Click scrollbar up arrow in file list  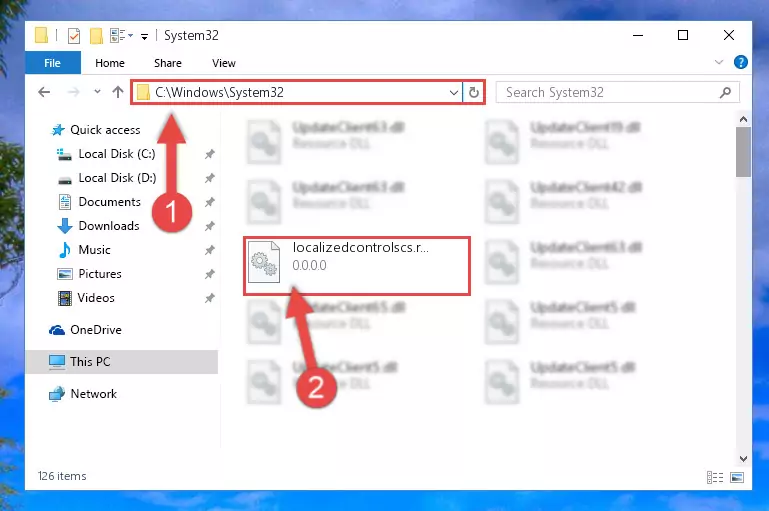click(743, 119)
